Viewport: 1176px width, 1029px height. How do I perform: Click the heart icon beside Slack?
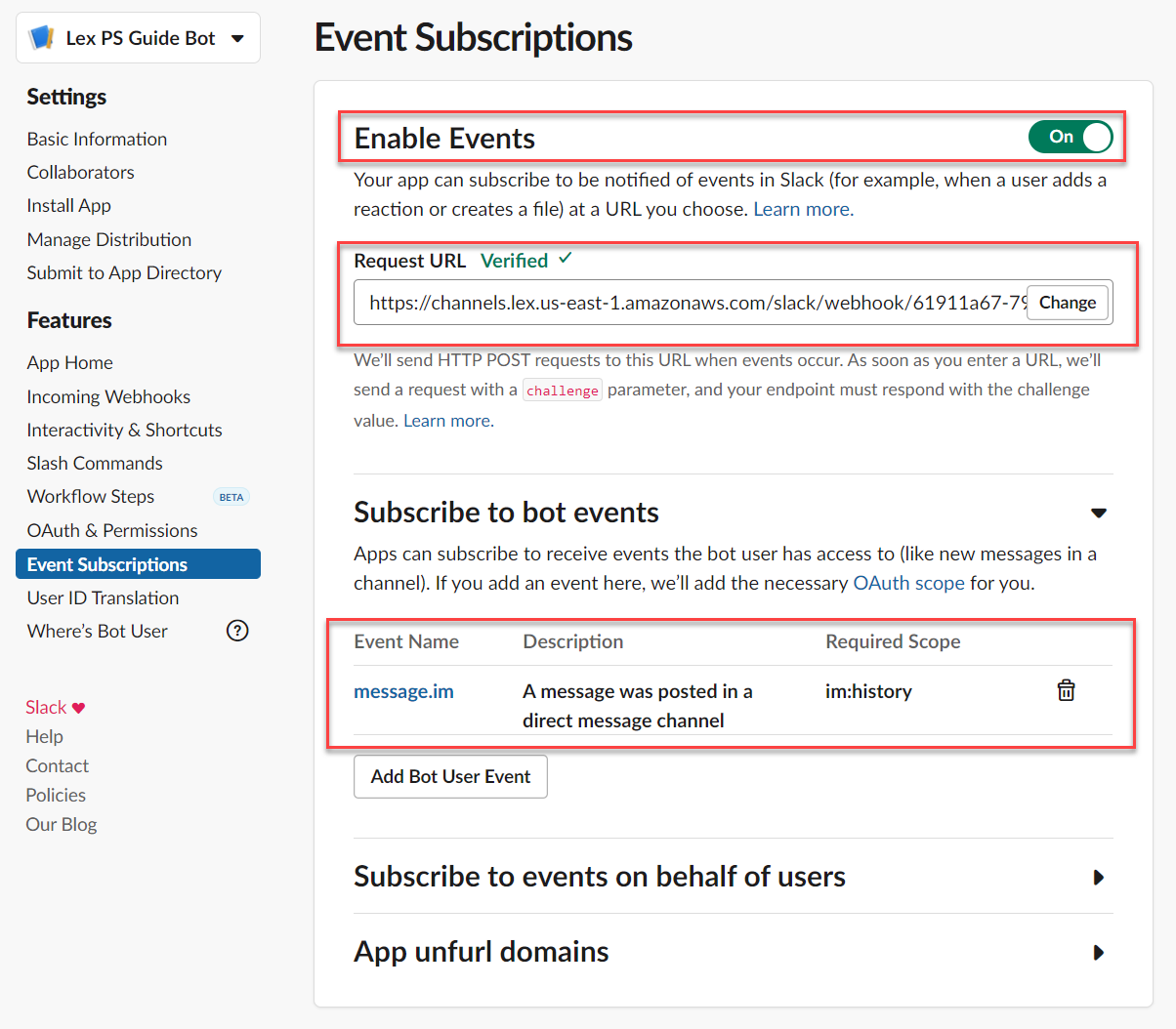pyautogui.click(x=79, y=708)
